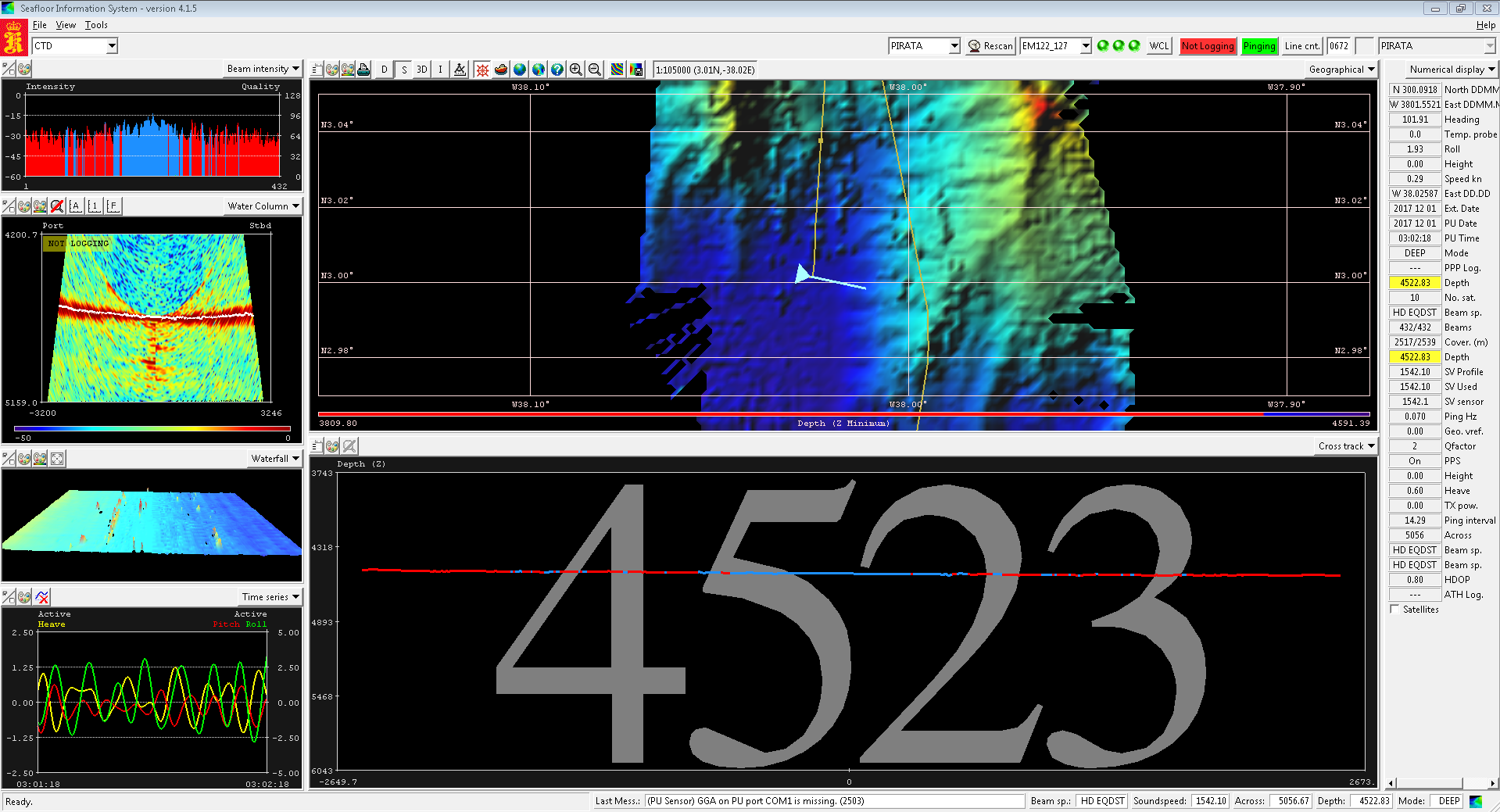Open color palette in Cross track toolbar
1500x812 pixels.
click(332, 446)
